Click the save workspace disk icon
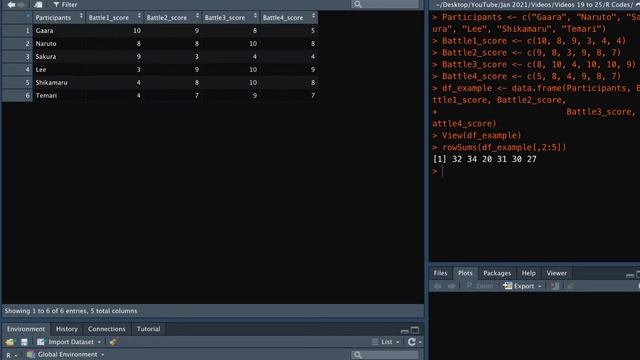640x360 pixels. click(x=24, y=342)
